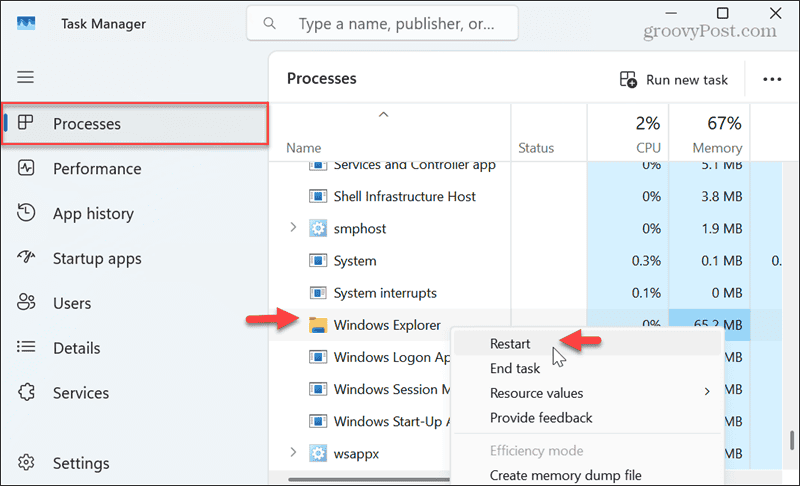Screen dimensions: 800x486
Task: Click the Performance sidebar icon
Action: tap(26, 168)
